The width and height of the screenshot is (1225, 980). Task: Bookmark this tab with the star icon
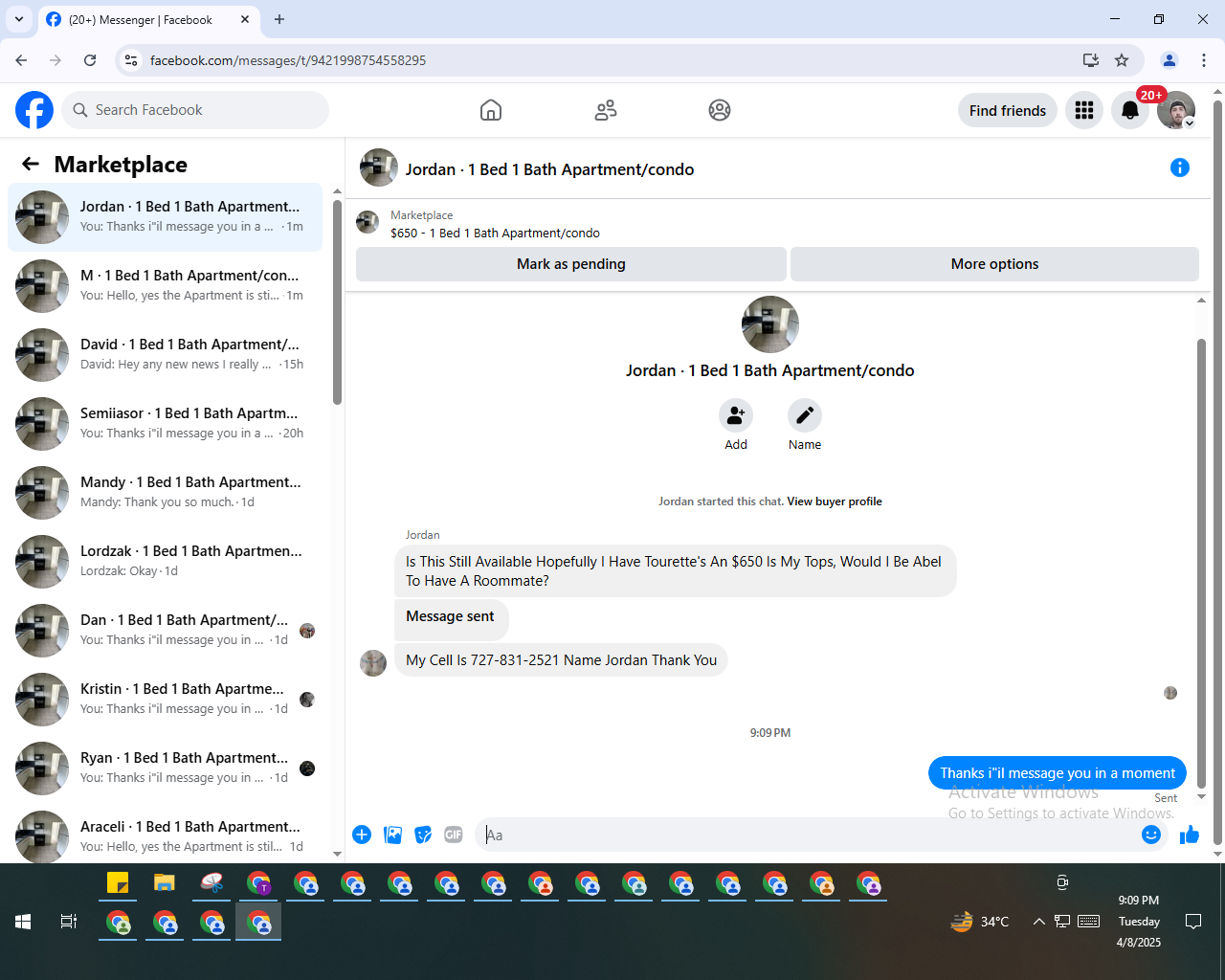click(1122, 60)
